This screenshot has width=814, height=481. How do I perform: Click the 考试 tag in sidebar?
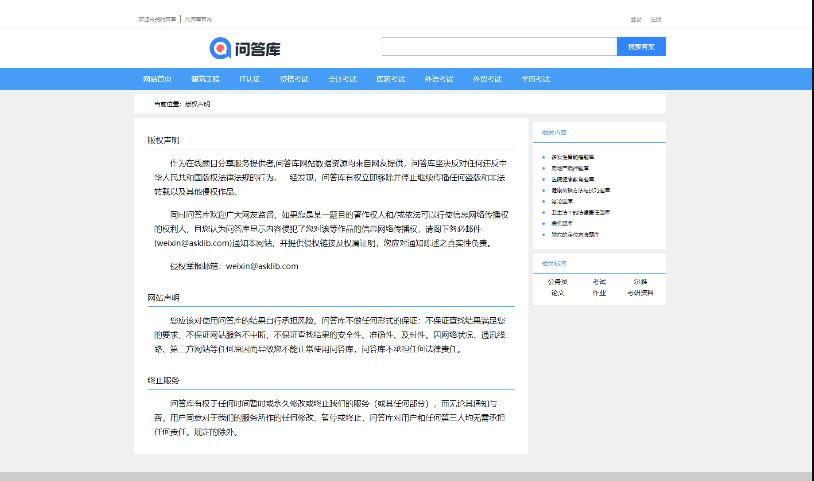(599, 282)
